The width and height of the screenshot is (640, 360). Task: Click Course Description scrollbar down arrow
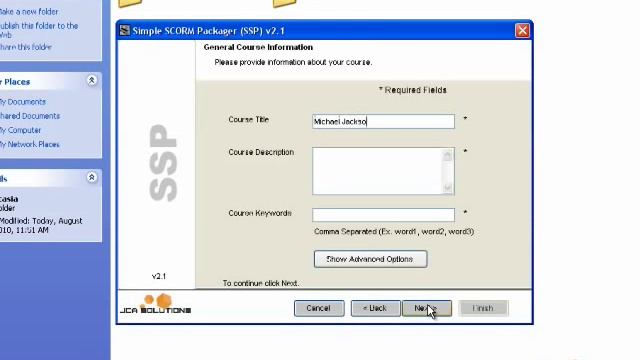(x=448, y=187)
